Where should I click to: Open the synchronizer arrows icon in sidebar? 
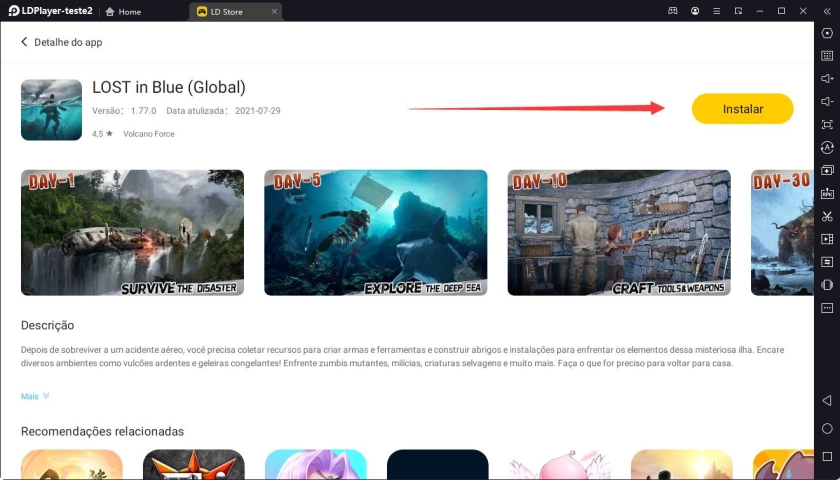click(x=827, y=262)
